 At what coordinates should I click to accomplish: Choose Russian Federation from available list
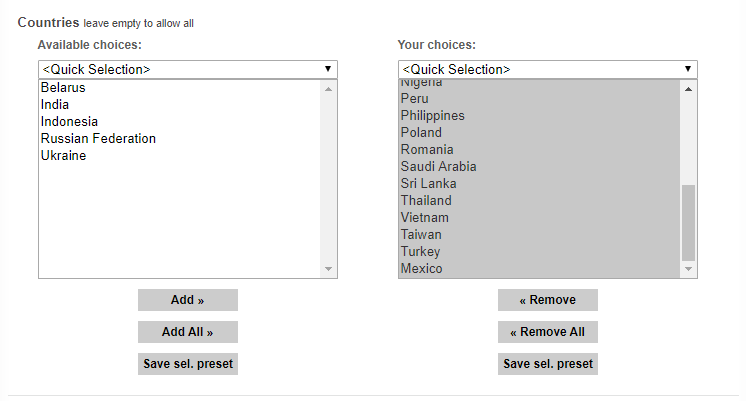pyautogui.click(x=98, y=139)
